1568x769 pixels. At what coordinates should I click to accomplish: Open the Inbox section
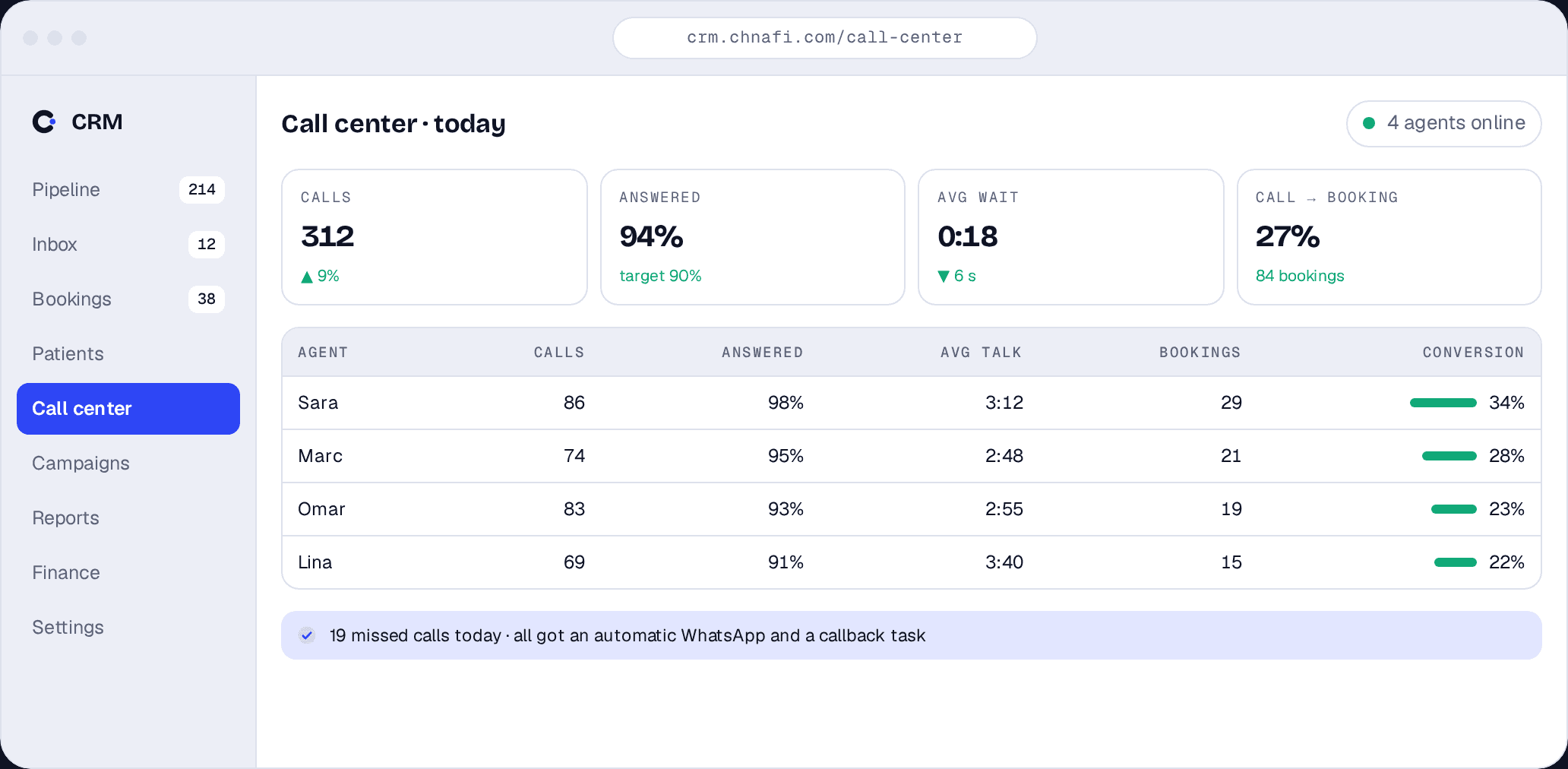pyautogui.click(x=128, y=244)
